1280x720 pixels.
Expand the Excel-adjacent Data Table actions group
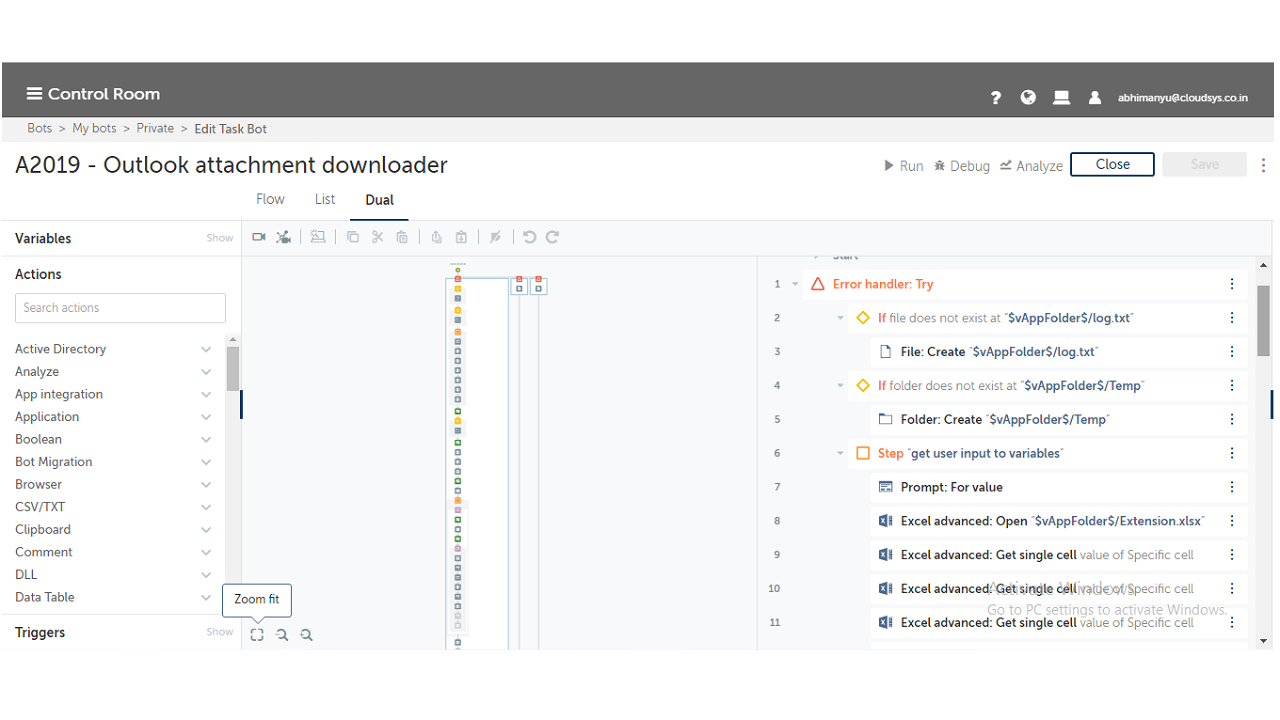click(206, 597)
